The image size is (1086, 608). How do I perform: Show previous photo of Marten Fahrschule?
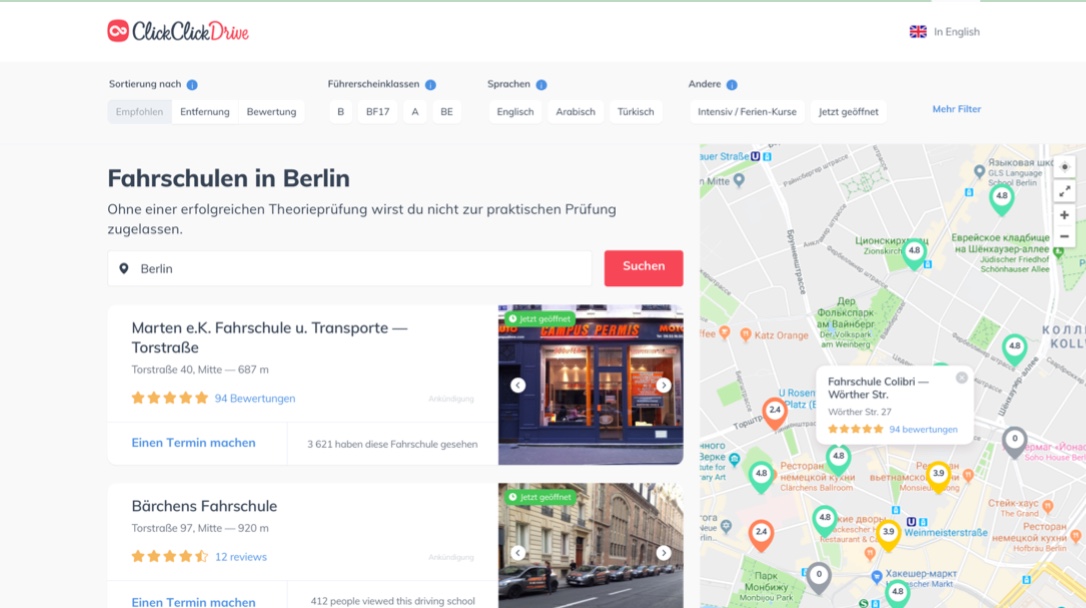click(518, 385)
